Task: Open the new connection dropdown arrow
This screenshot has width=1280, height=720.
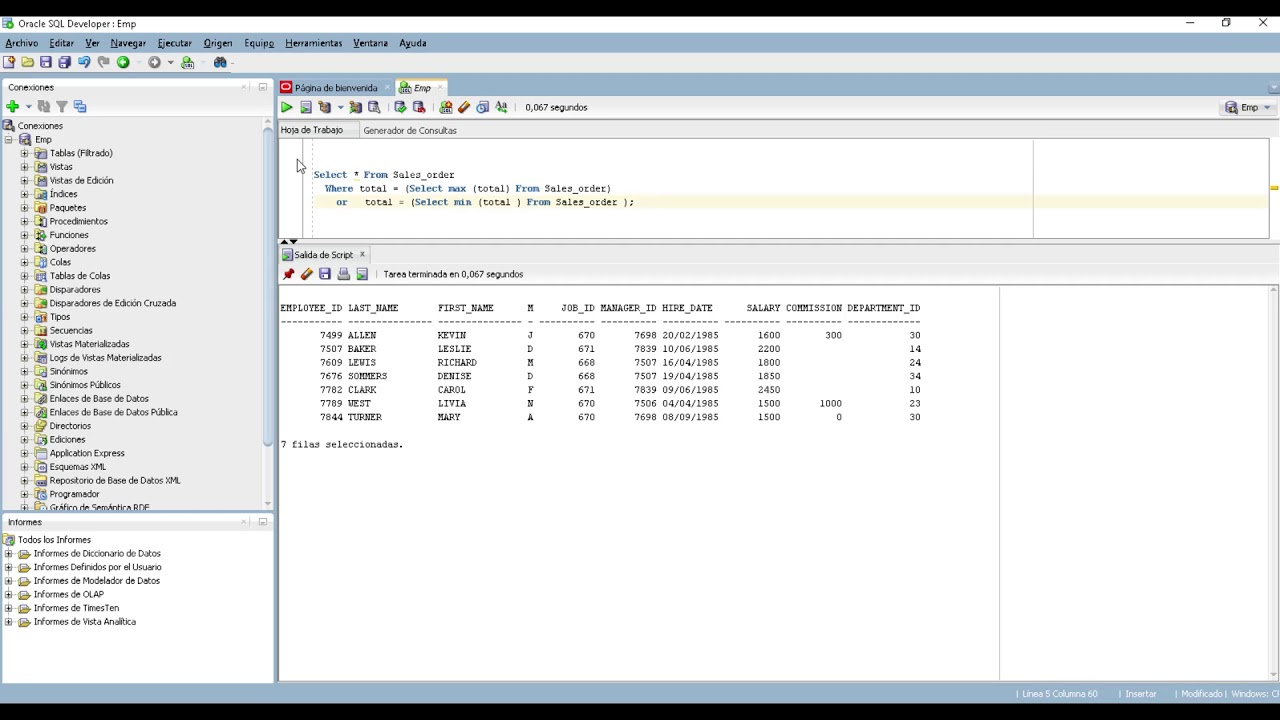Action: point(28,106)
